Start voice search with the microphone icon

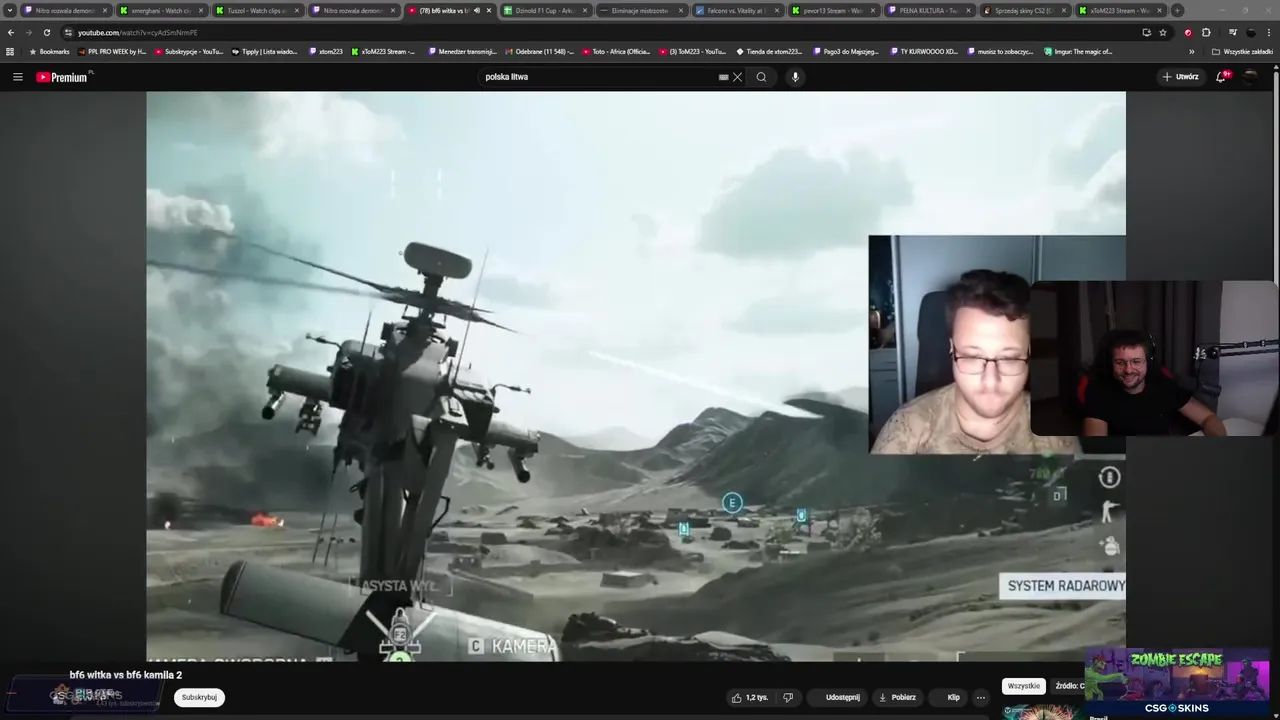(x=795, y=77)
